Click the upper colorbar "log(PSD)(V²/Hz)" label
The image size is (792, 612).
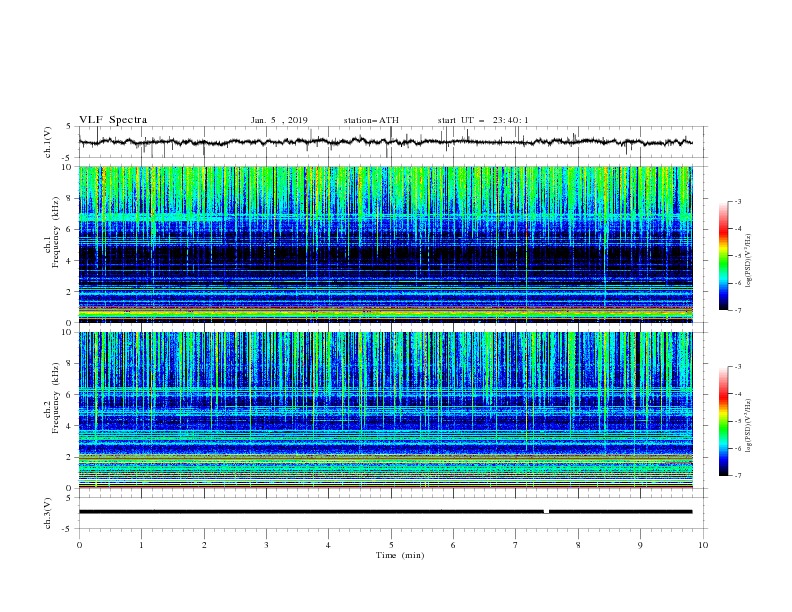point(749,261)
